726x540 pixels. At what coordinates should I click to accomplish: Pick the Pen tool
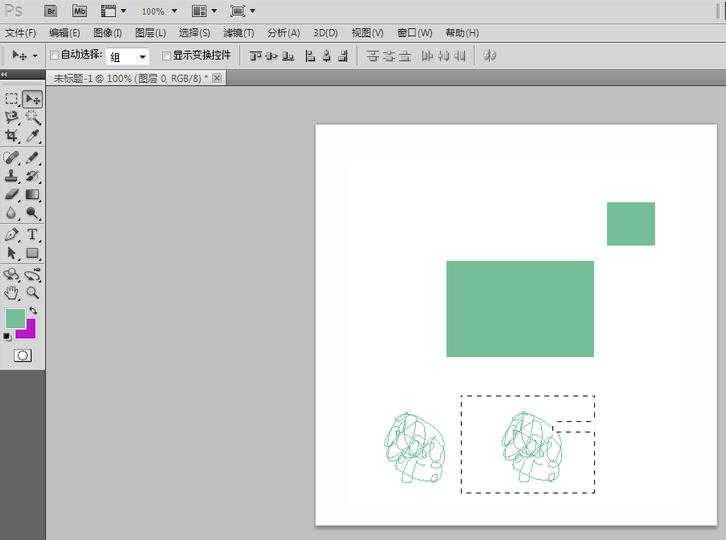(x=12, y=234)
